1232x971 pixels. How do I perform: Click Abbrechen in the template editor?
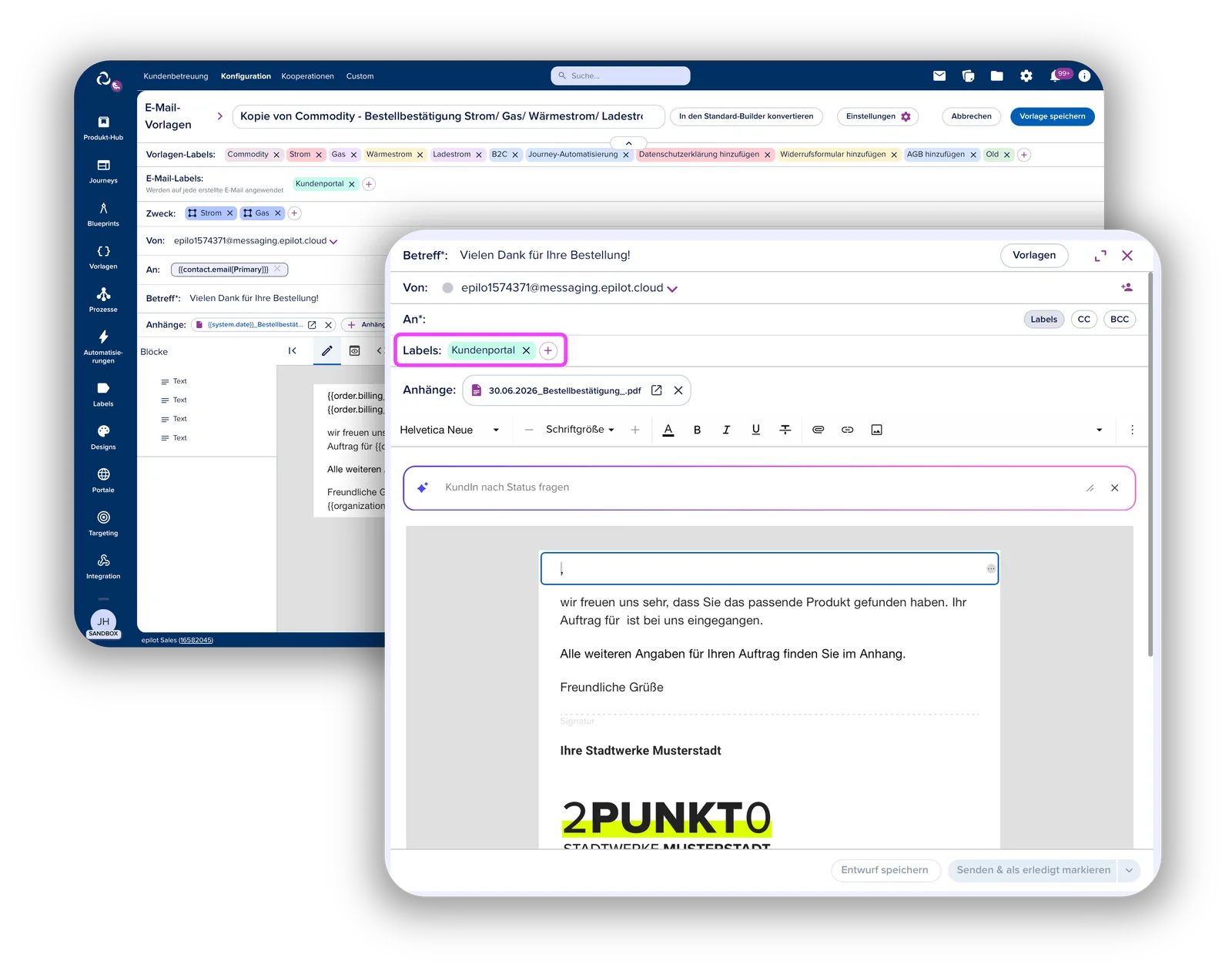click(971, 116)
